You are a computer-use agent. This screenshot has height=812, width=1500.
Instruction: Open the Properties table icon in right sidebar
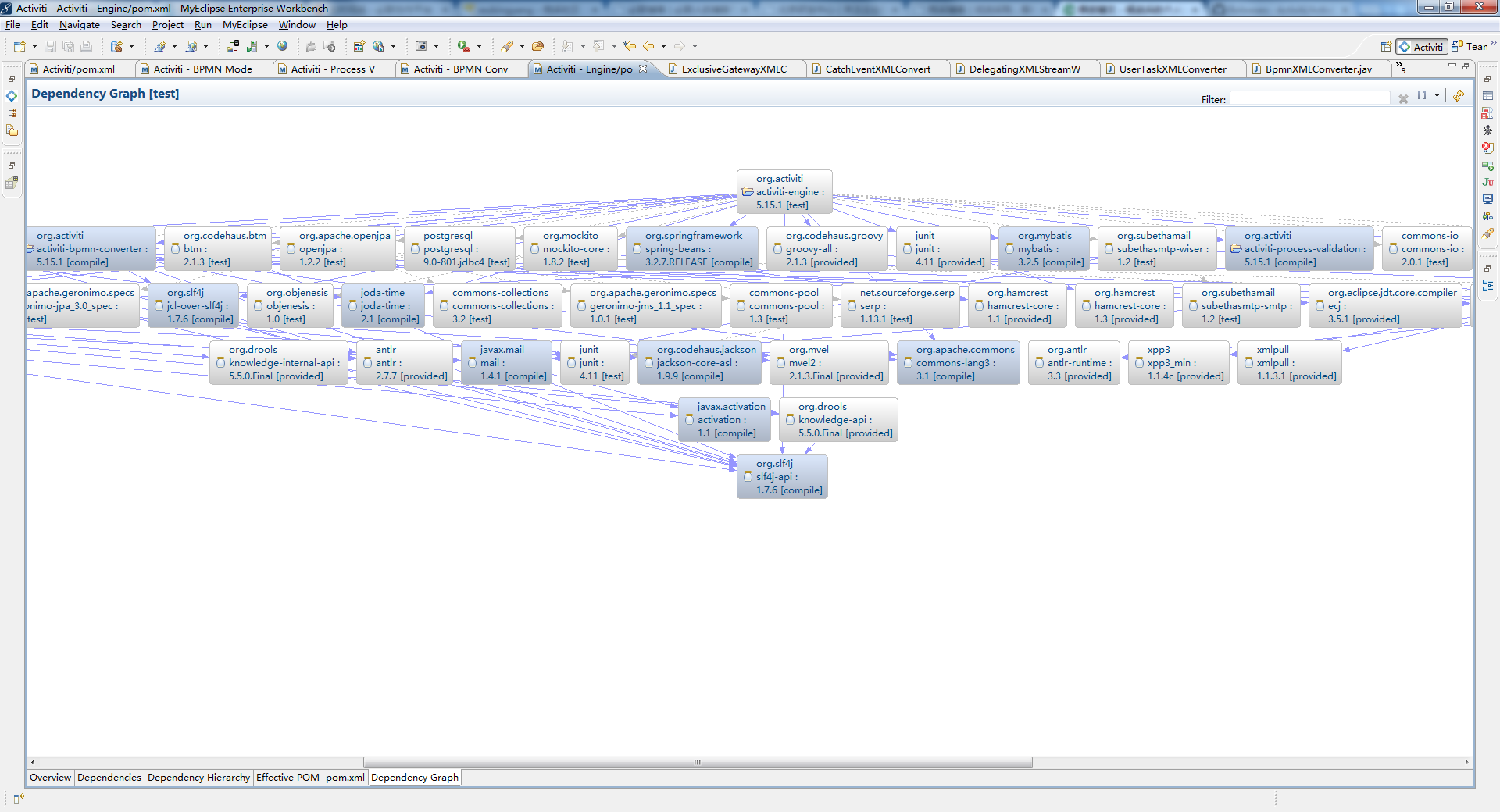coord(1487,96)
